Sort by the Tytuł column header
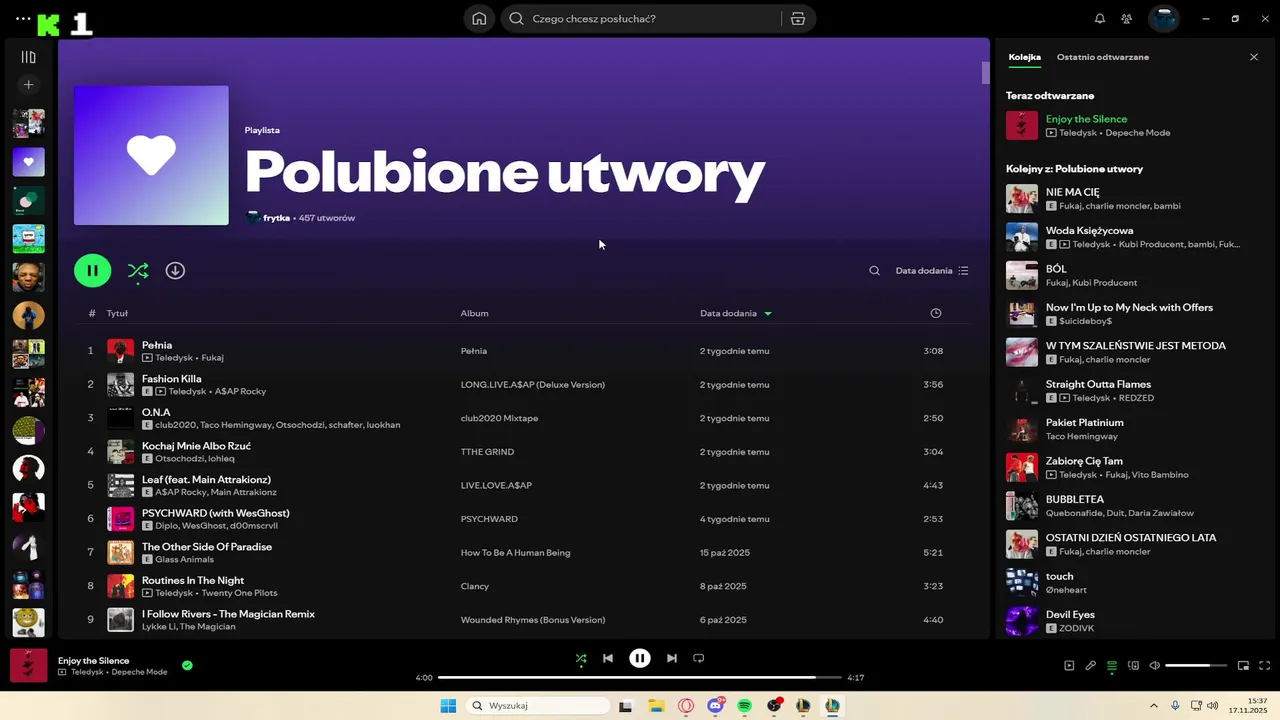Viewport: 1280px width, 720px height. 117,313
